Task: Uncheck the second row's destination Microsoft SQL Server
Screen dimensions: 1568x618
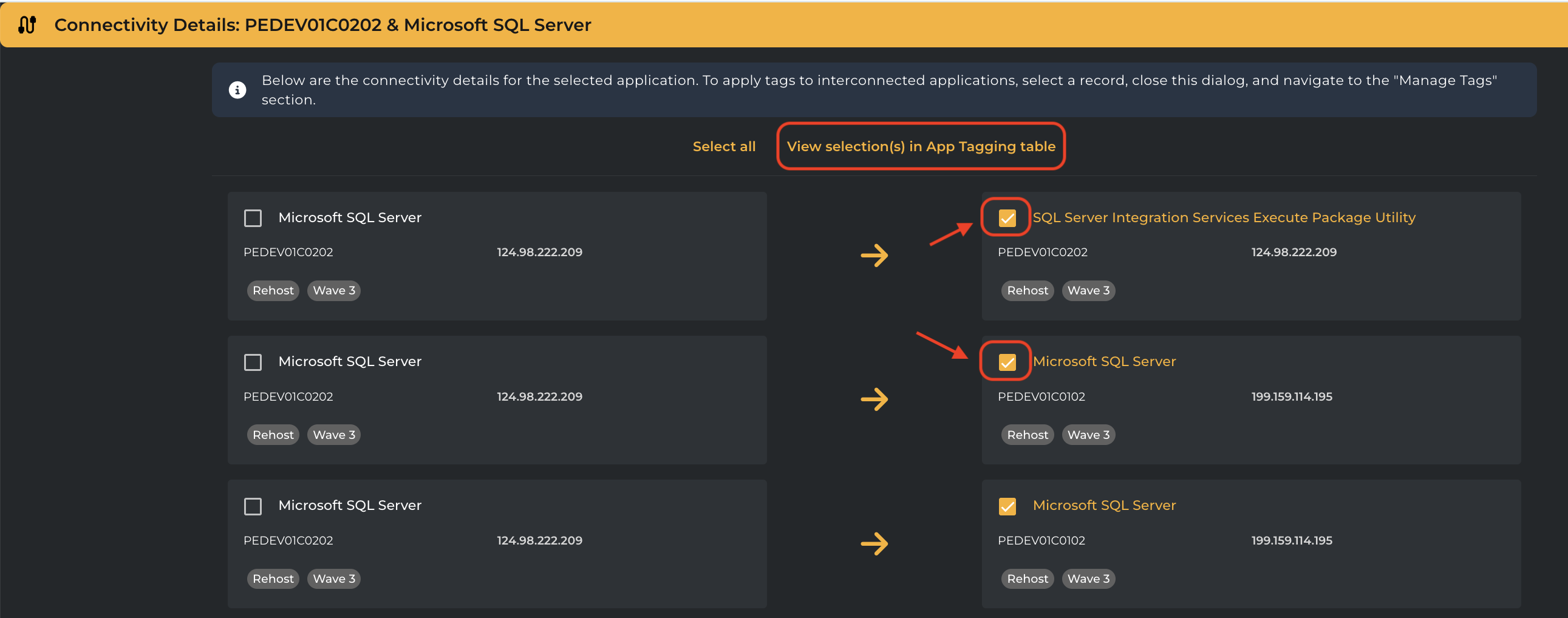Action: click(1007, 362)
